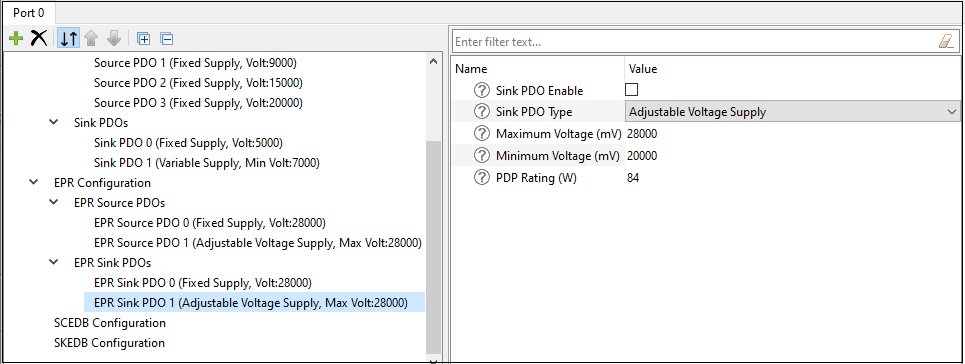Viewport: 965px width, 364px height.
Task: Click the move down arrow icon
Action: point(114,39)
